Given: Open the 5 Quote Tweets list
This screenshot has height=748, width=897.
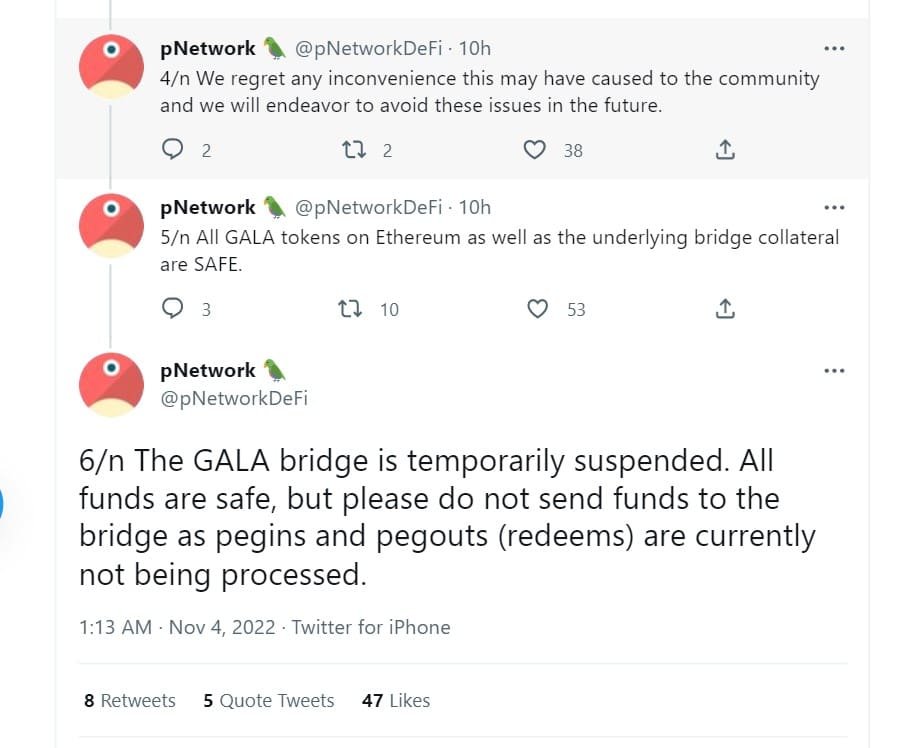Looking at the screenshot, I should [x=268, y=701].
